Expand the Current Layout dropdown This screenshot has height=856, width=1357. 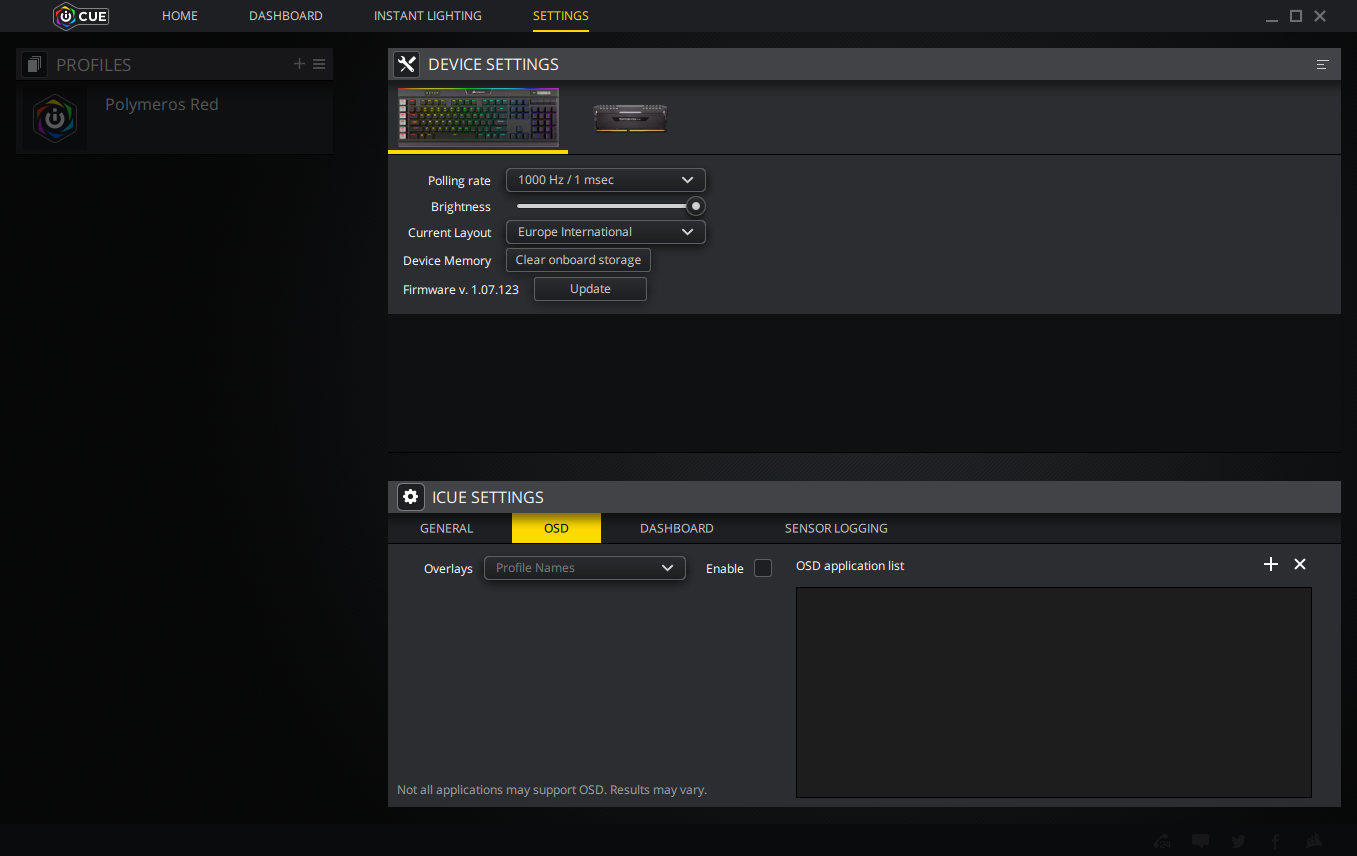[x=606, y=232]
